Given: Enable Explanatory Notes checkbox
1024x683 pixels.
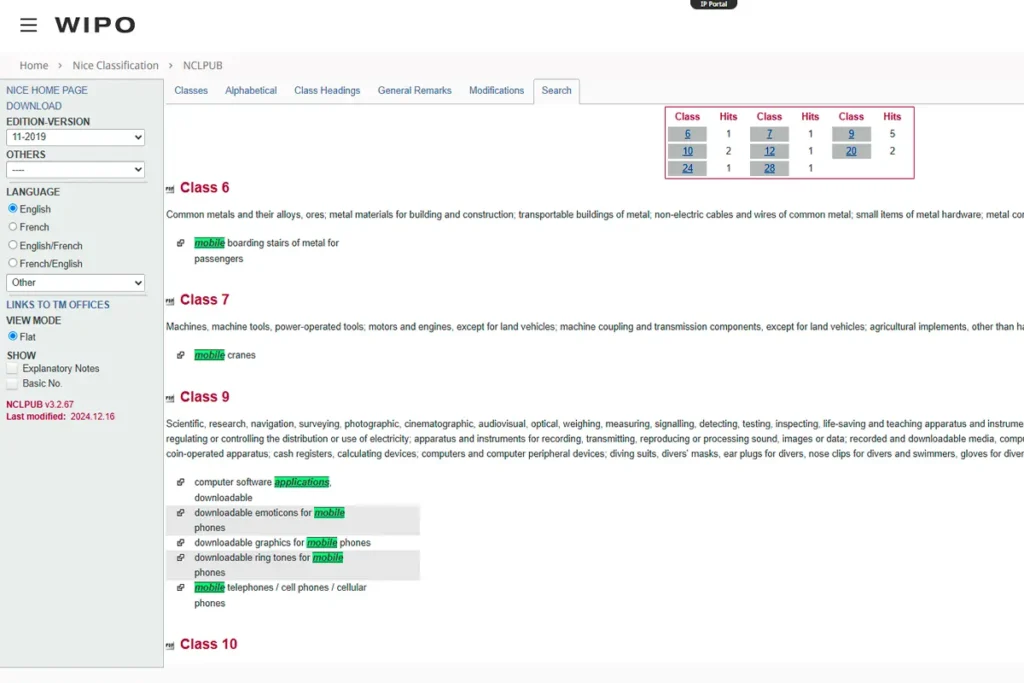Looking at the screenshot, I should pyautogui.click(x=12, y=368).
